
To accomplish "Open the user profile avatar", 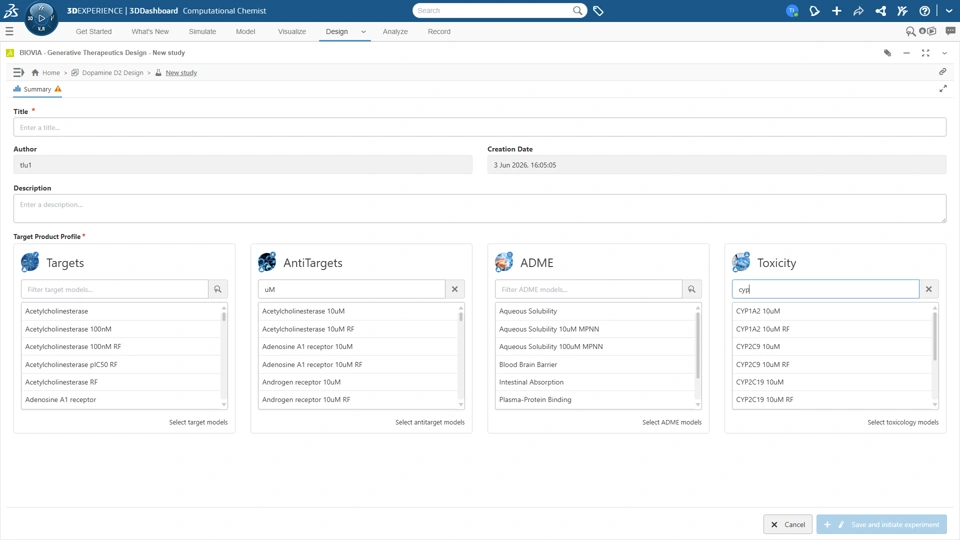I will 792,10.
